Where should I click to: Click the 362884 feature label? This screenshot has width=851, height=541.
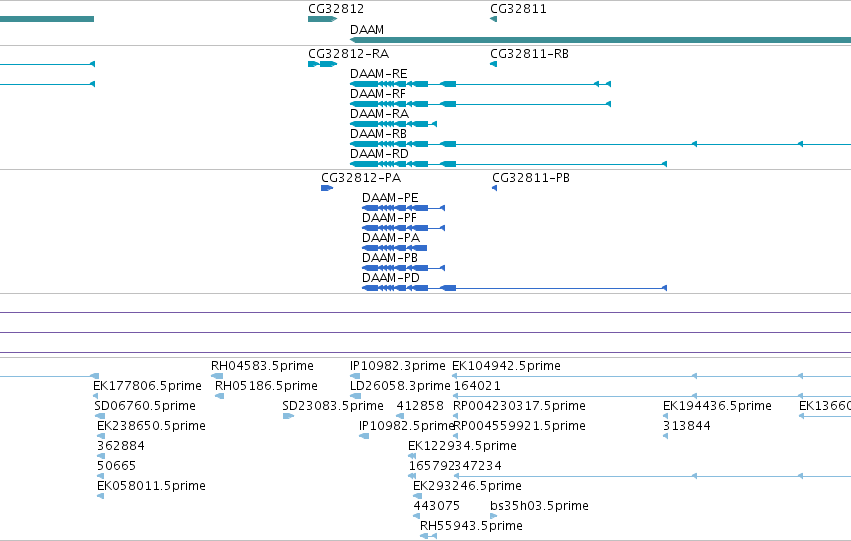(120, 447)
